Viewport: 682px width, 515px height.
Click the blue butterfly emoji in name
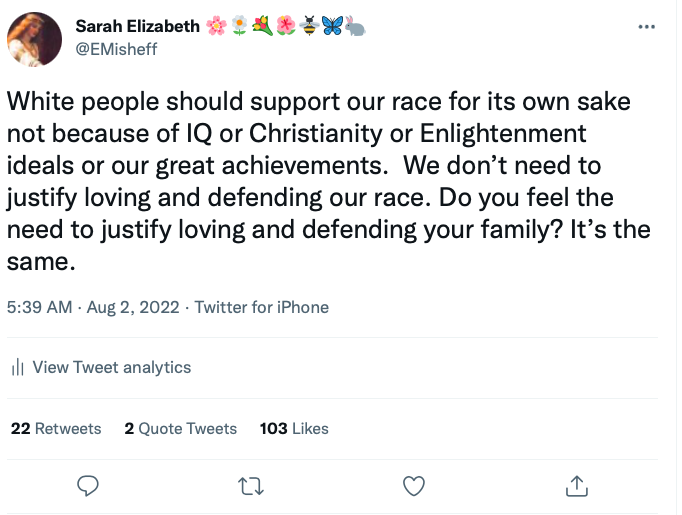tap(334, 25)
